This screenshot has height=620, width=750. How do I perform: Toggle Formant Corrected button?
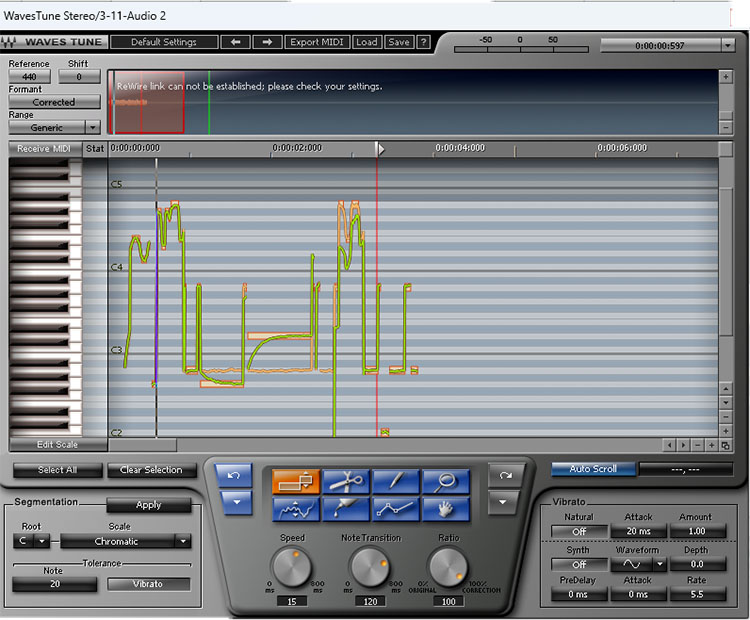point(55,102)
